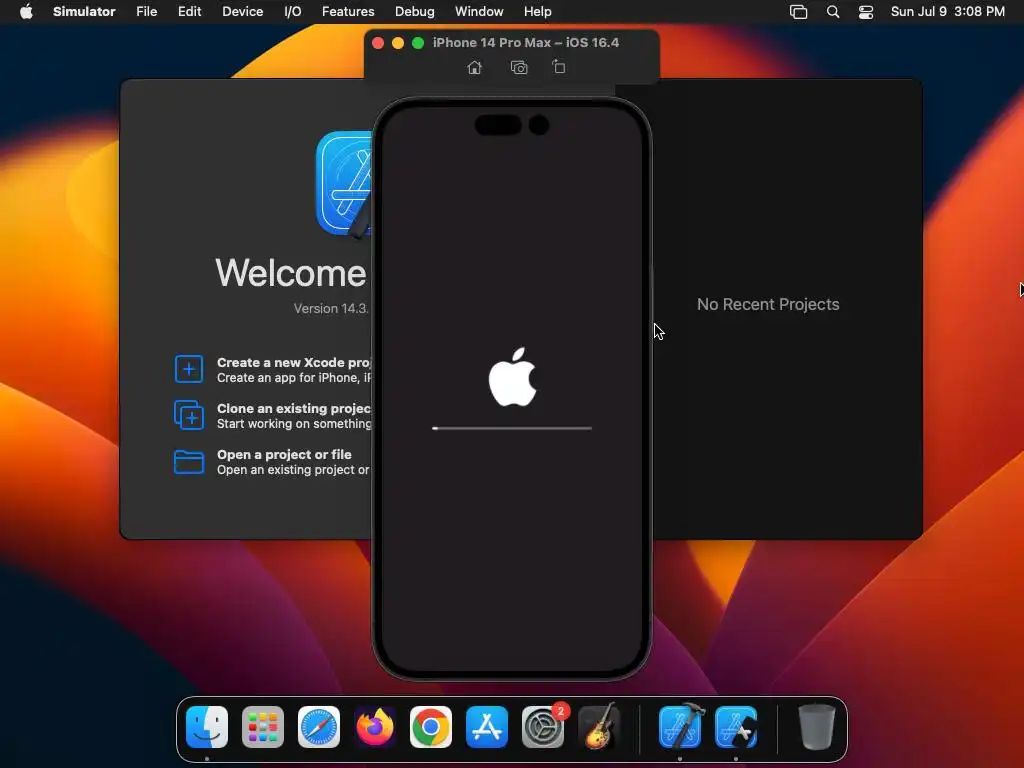Open Finder from the Dock
Image resolution: width=1024 pixels, height=768 pixels.
[x=207, y=727]
